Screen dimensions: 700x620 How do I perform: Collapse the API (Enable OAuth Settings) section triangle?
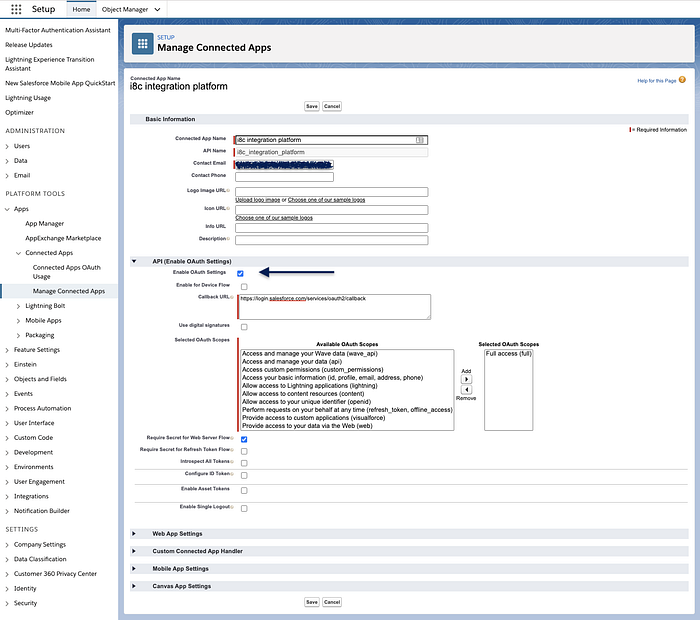click(x=134, y=261)
